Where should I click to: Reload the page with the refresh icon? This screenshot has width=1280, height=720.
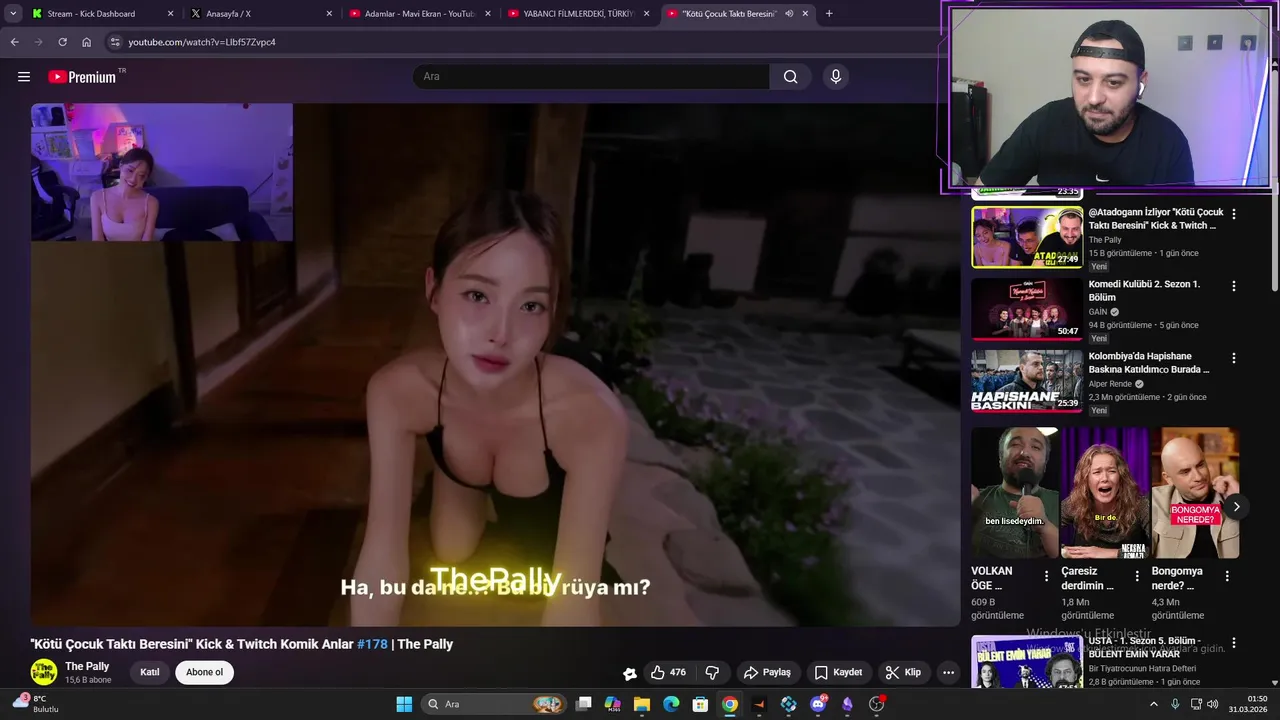[x=62, y=42]
